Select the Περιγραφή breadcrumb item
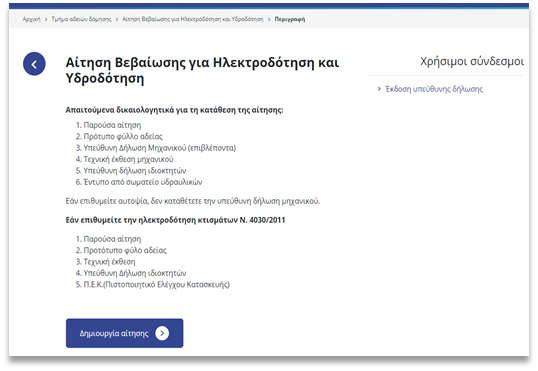 pyautogui.click(x=290, y=19)
